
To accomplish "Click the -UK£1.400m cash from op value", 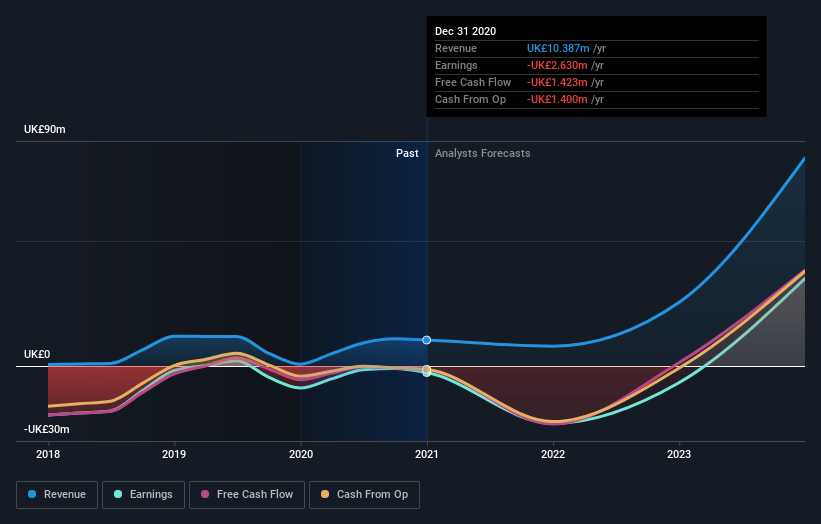I will 557,99.
